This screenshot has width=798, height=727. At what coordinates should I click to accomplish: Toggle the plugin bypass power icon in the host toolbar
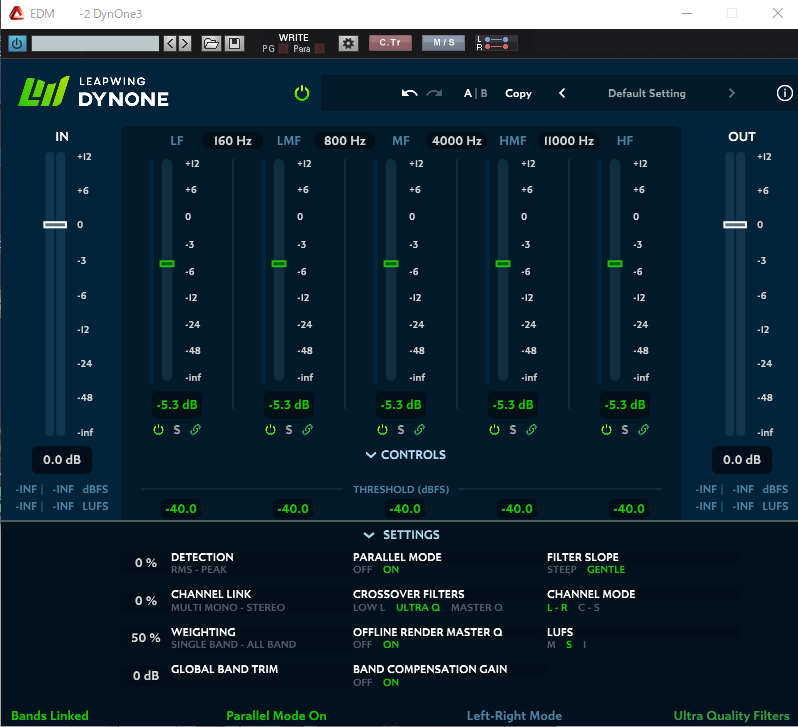tap(17, 43)
